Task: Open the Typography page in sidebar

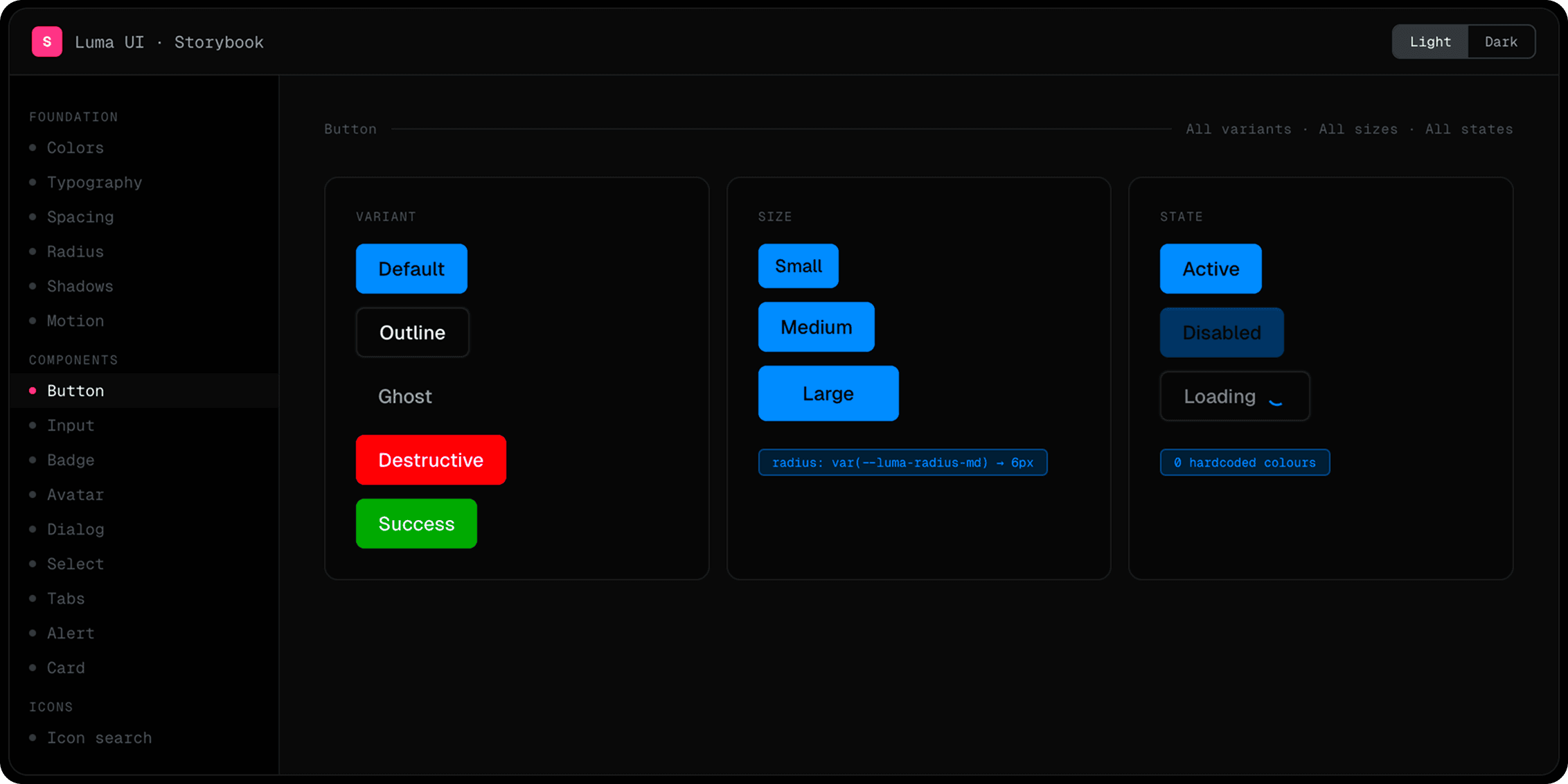Action: tap(94, 182)
